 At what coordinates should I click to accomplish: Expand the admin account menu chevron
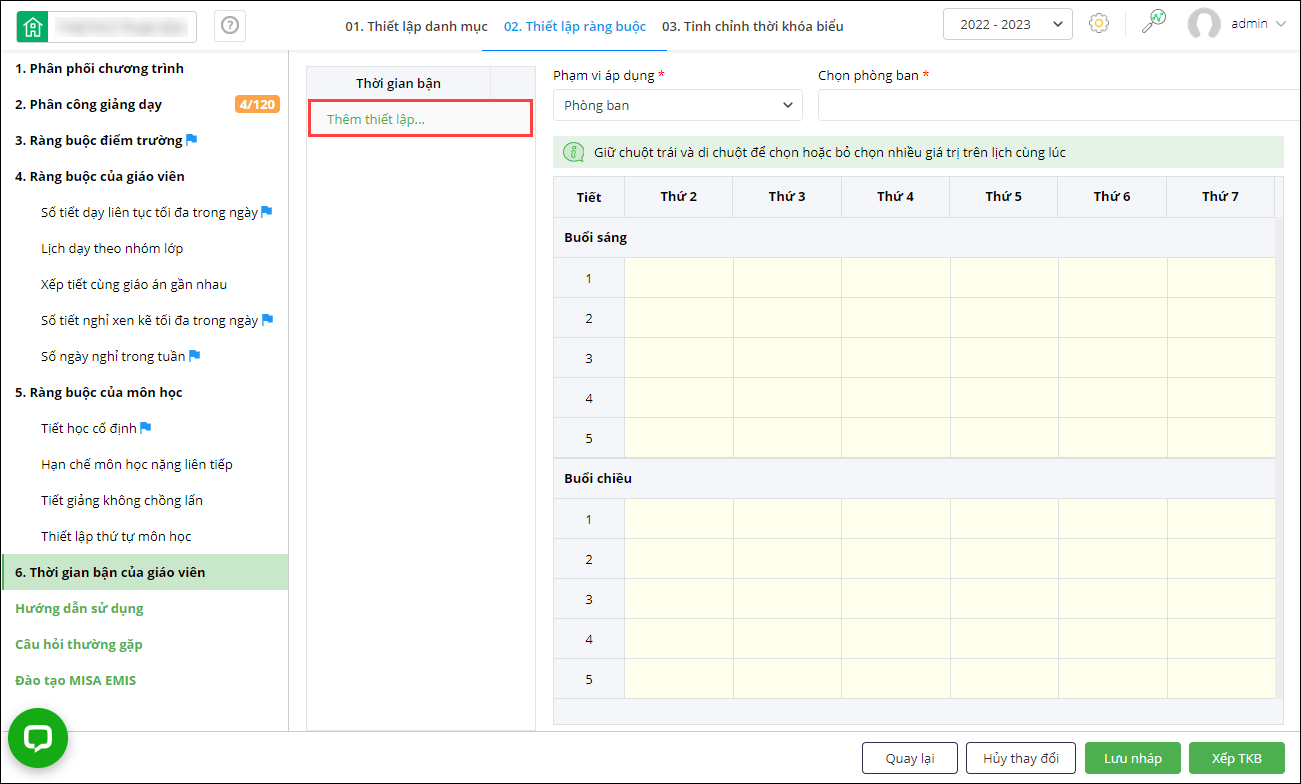click(1281, 24)
